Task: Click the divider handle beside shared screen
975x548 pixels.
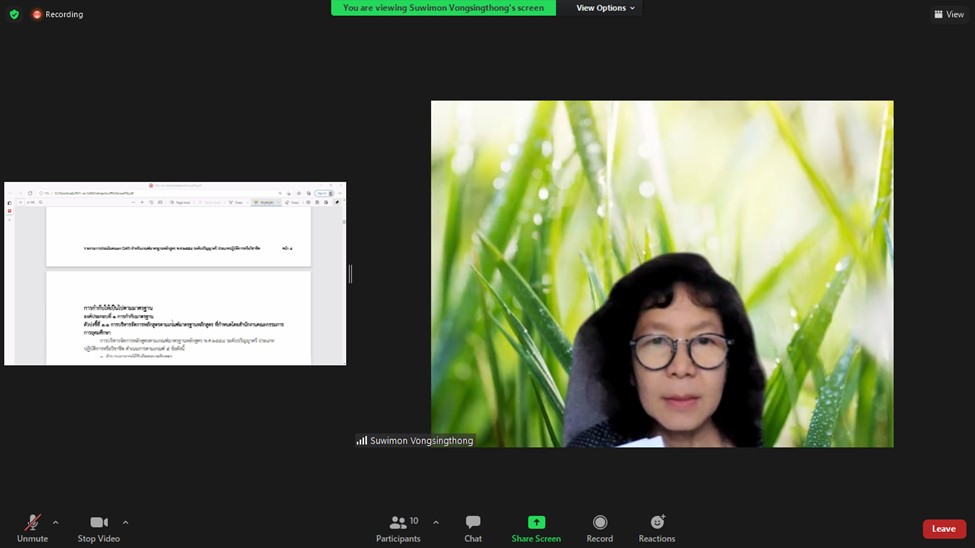Action: click(x=350, y=273)
